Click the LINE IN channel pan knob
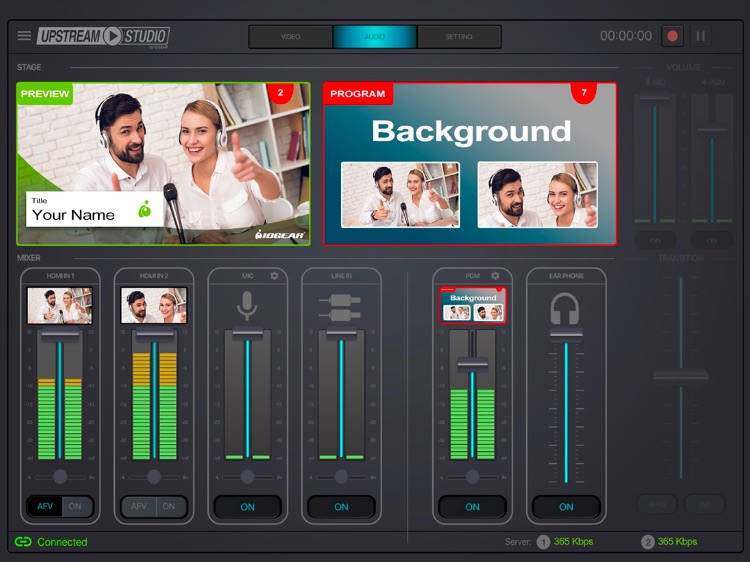The height and width of the screenshot is (562, 750). 341,476
